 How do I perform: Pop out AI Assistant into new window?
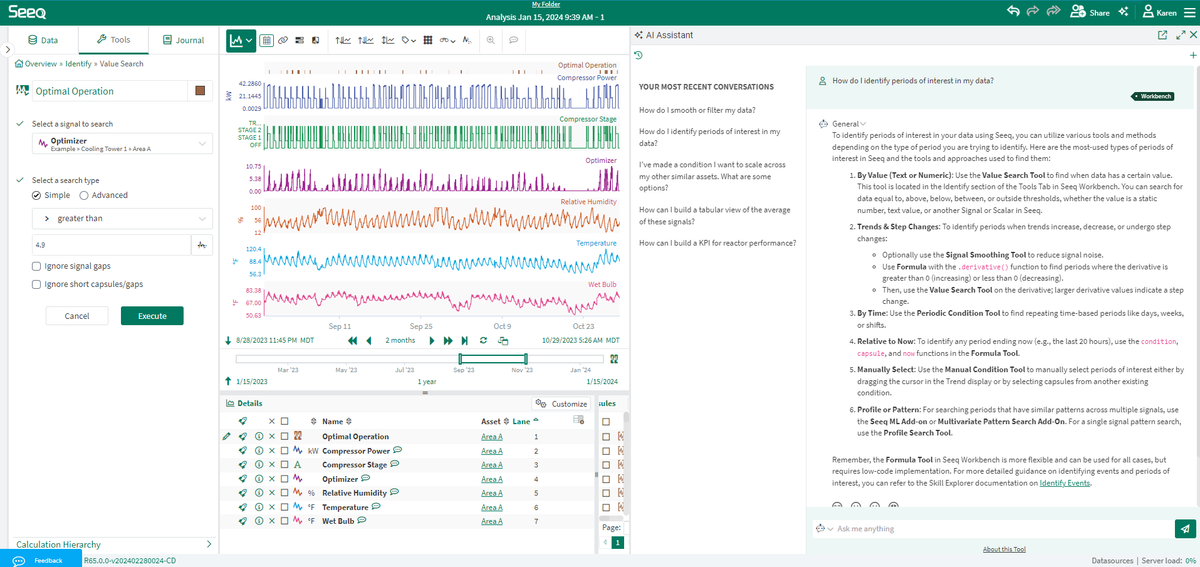[x=1162, y=35]
